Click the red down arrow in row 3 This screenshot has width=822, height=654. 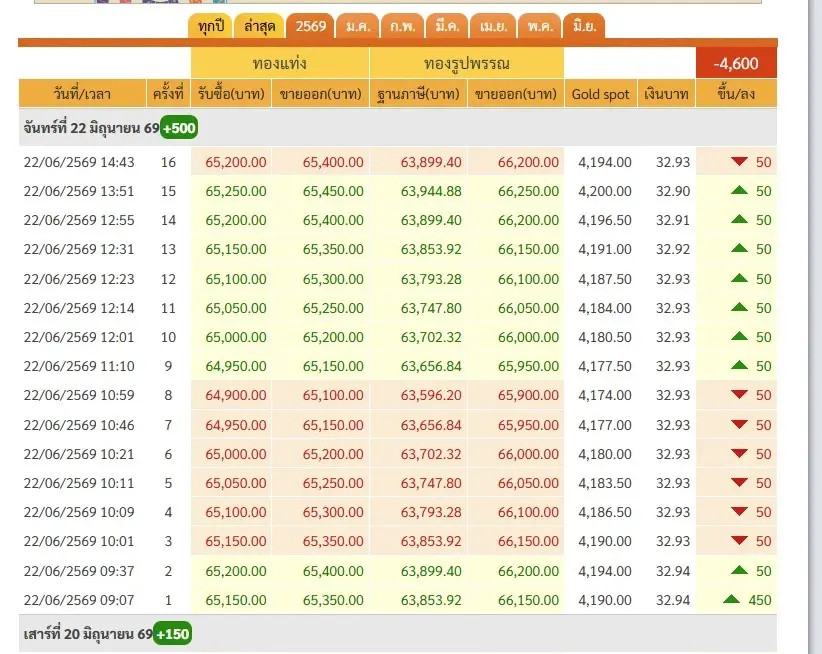(739, 540)
